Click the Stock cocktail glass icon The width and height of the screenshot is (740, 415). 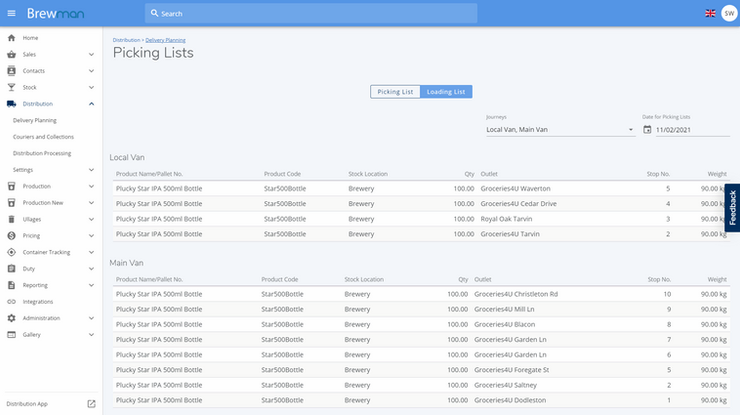click(x=11, y=87)
